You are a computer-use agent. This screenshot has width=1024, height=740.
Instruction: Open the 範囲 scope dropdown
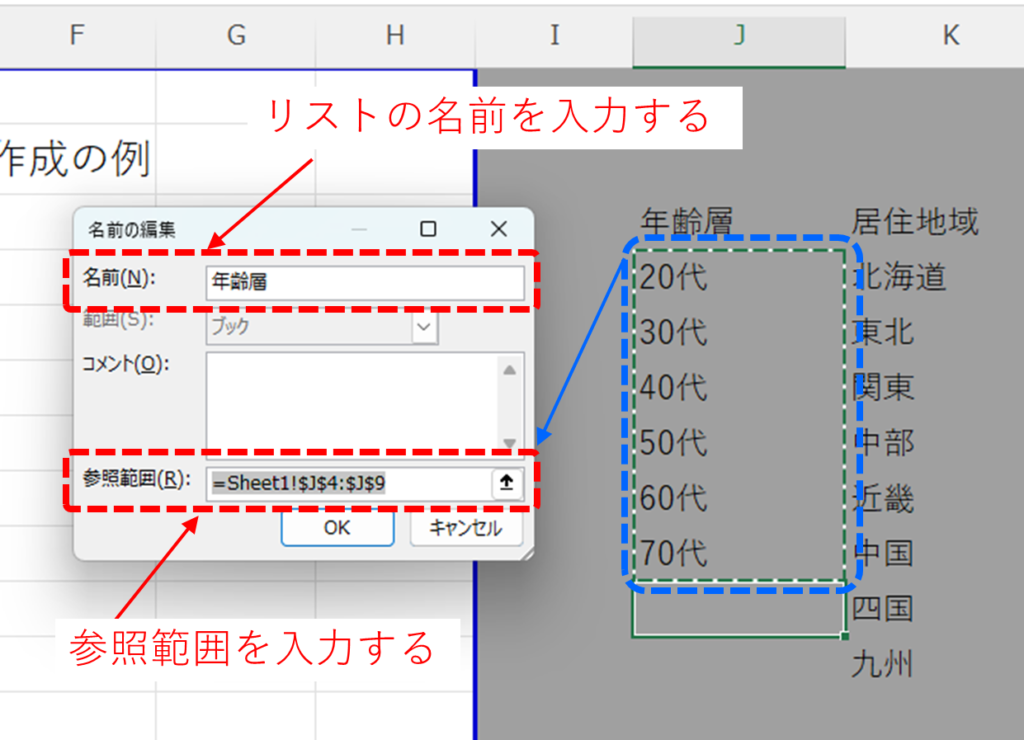tap(424, 327)
